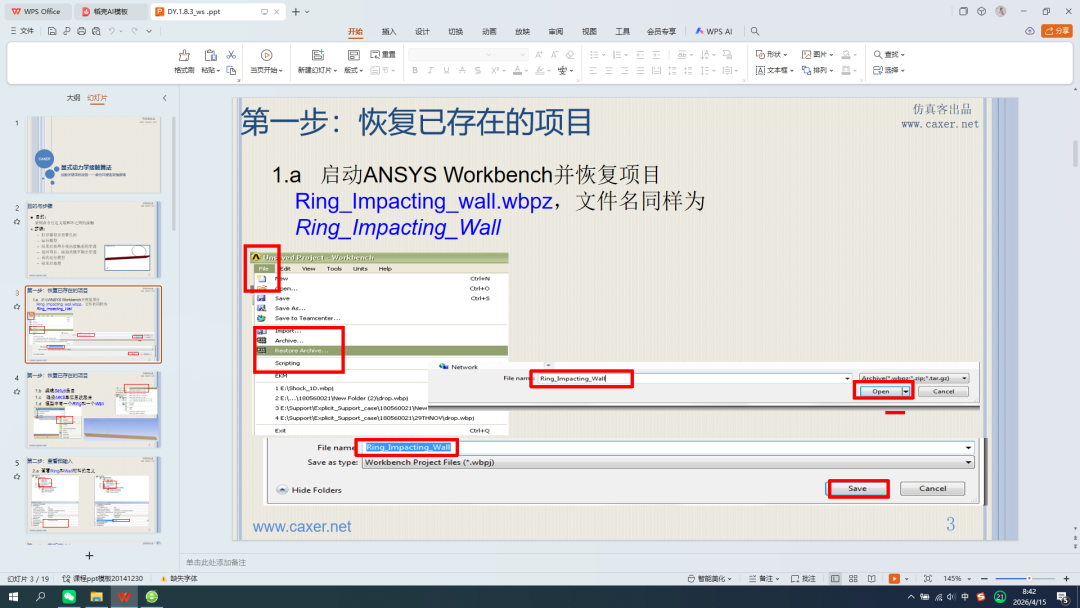Click the Search magnifier in ribbon tab bar
This screenshot has height=608, width=1080.
point(755,31)
